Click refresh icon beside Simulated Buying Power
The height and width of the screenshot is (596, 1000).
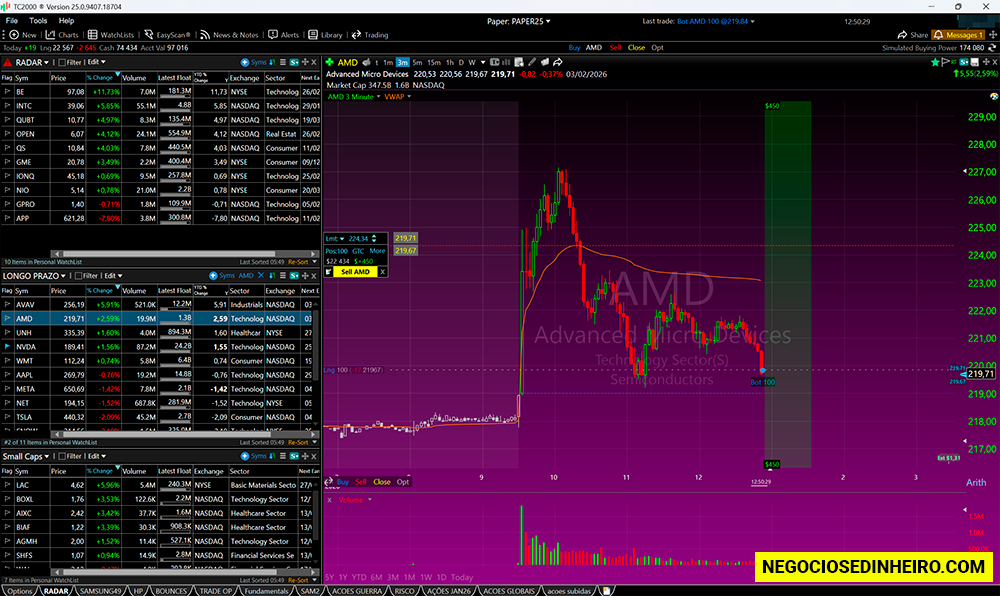click(992, 48)
